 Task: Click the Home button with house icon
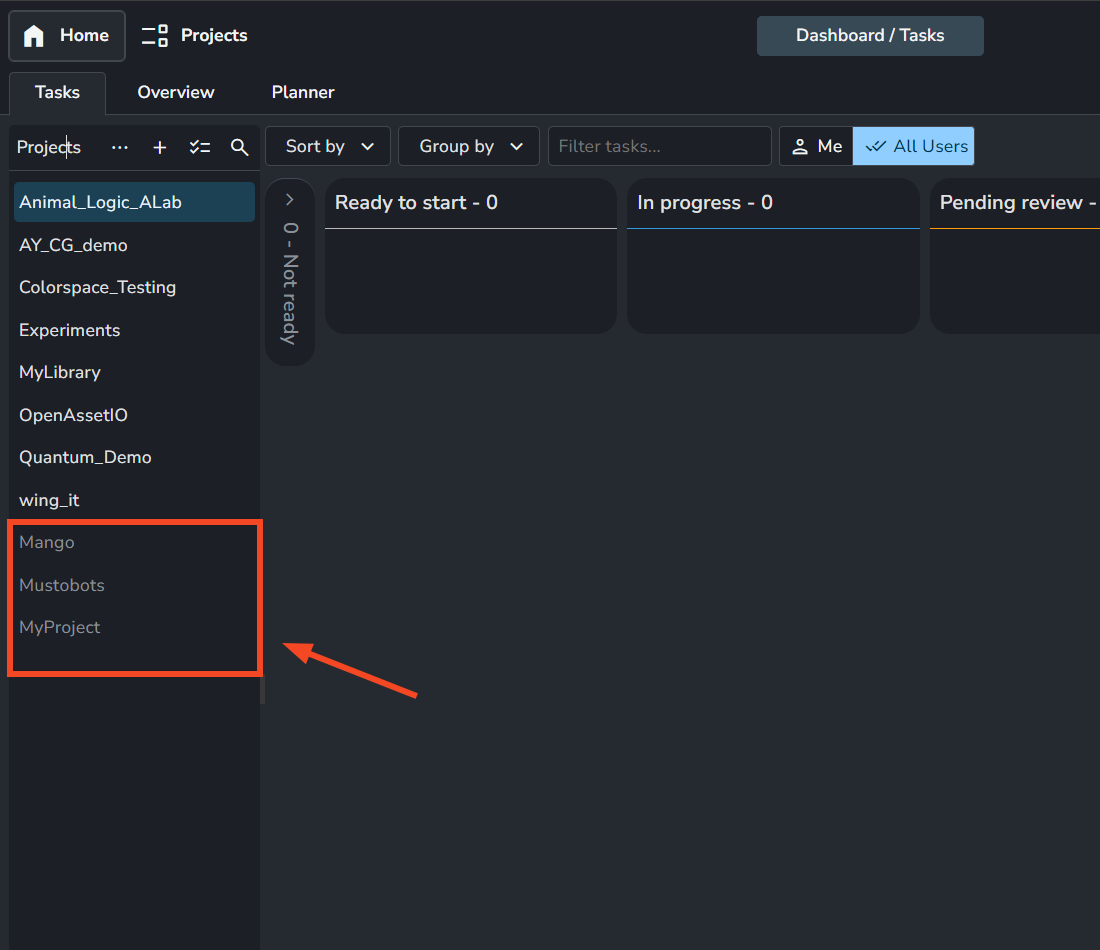tap(67, 36)
